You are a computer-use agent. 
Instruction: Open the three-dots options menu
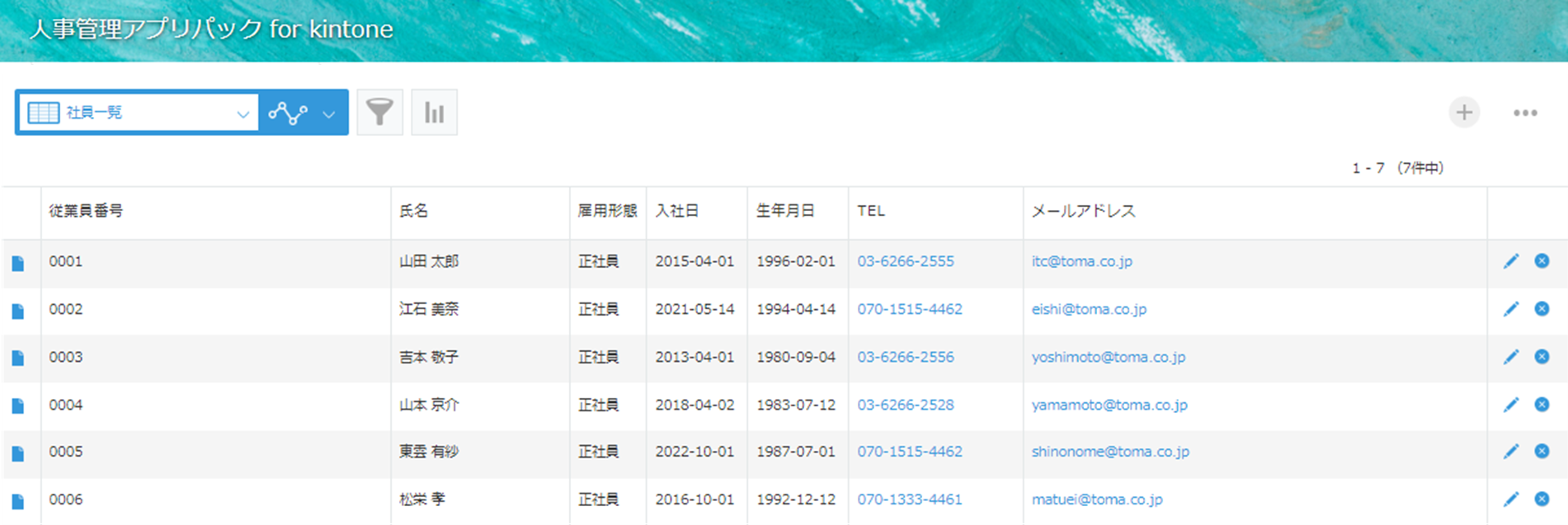(1525, 113)
